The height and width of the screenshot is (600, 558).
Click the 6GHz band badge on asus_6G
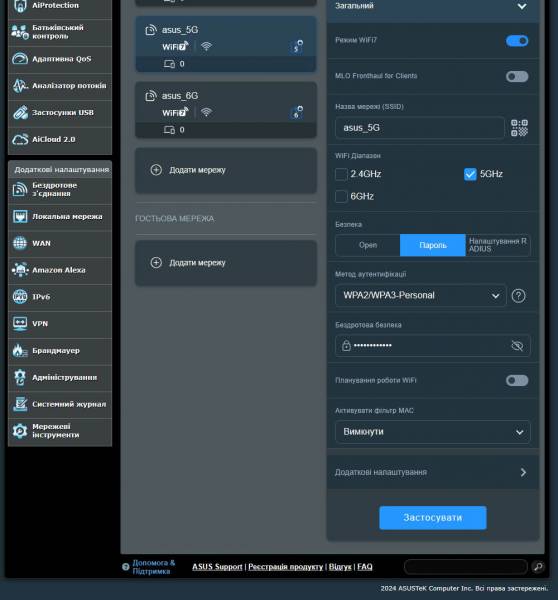coord(297,113)
